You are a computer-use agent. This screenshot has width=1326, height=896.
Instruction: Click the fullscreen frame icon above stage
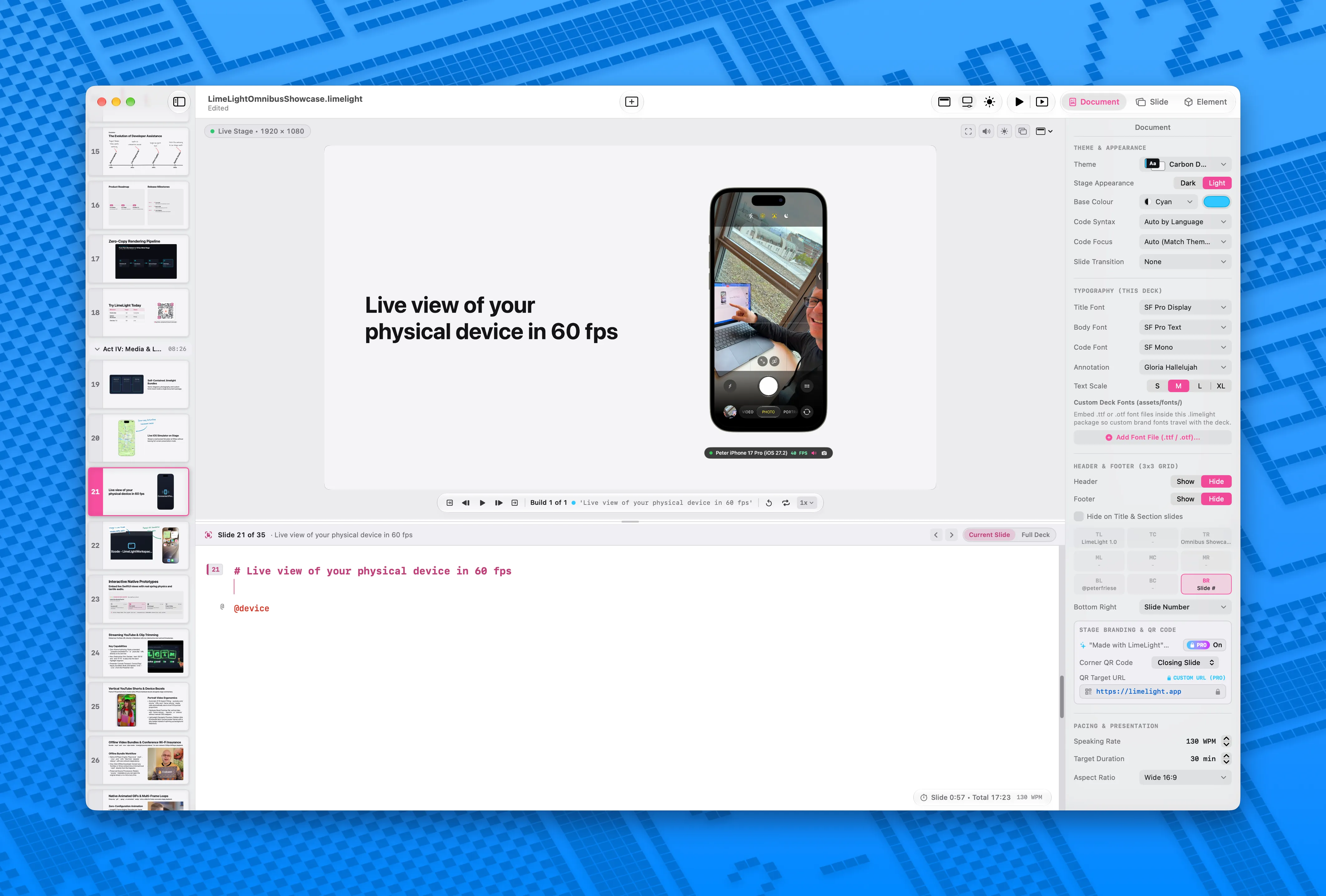coord(968,131)
